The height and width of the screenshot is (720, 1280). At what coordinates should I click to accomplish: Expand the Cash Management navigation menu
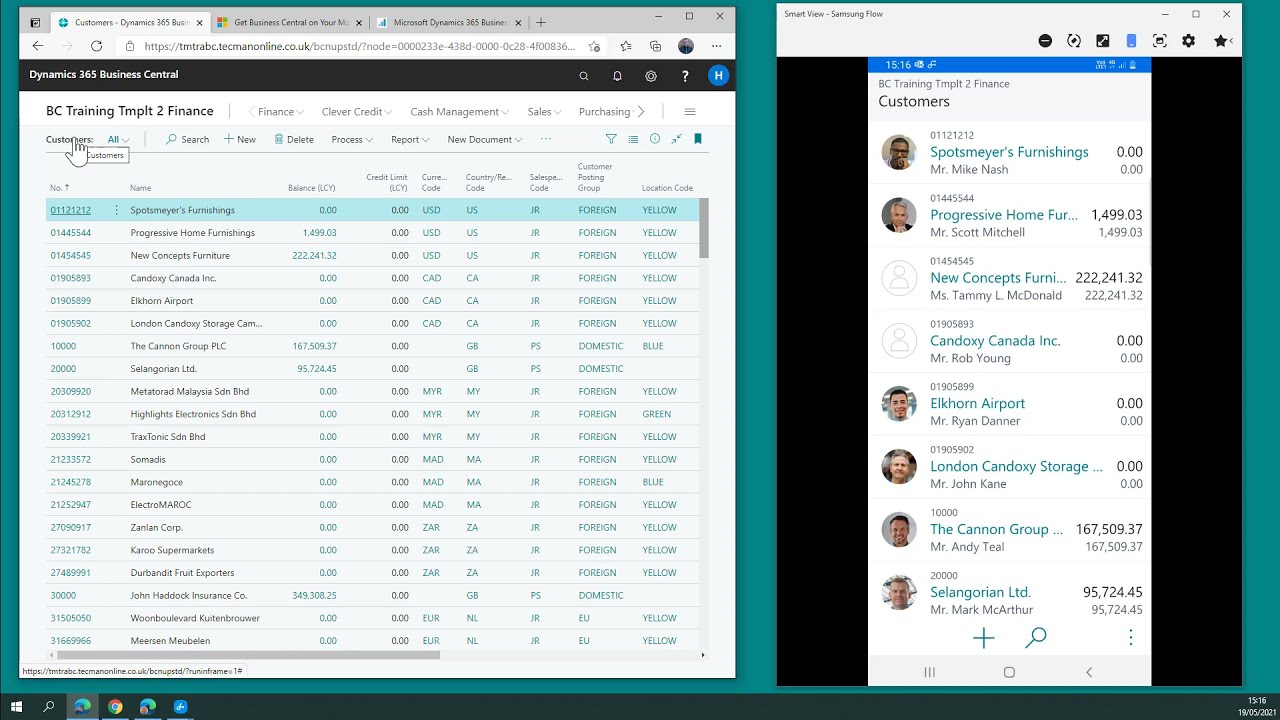point(460,112)
